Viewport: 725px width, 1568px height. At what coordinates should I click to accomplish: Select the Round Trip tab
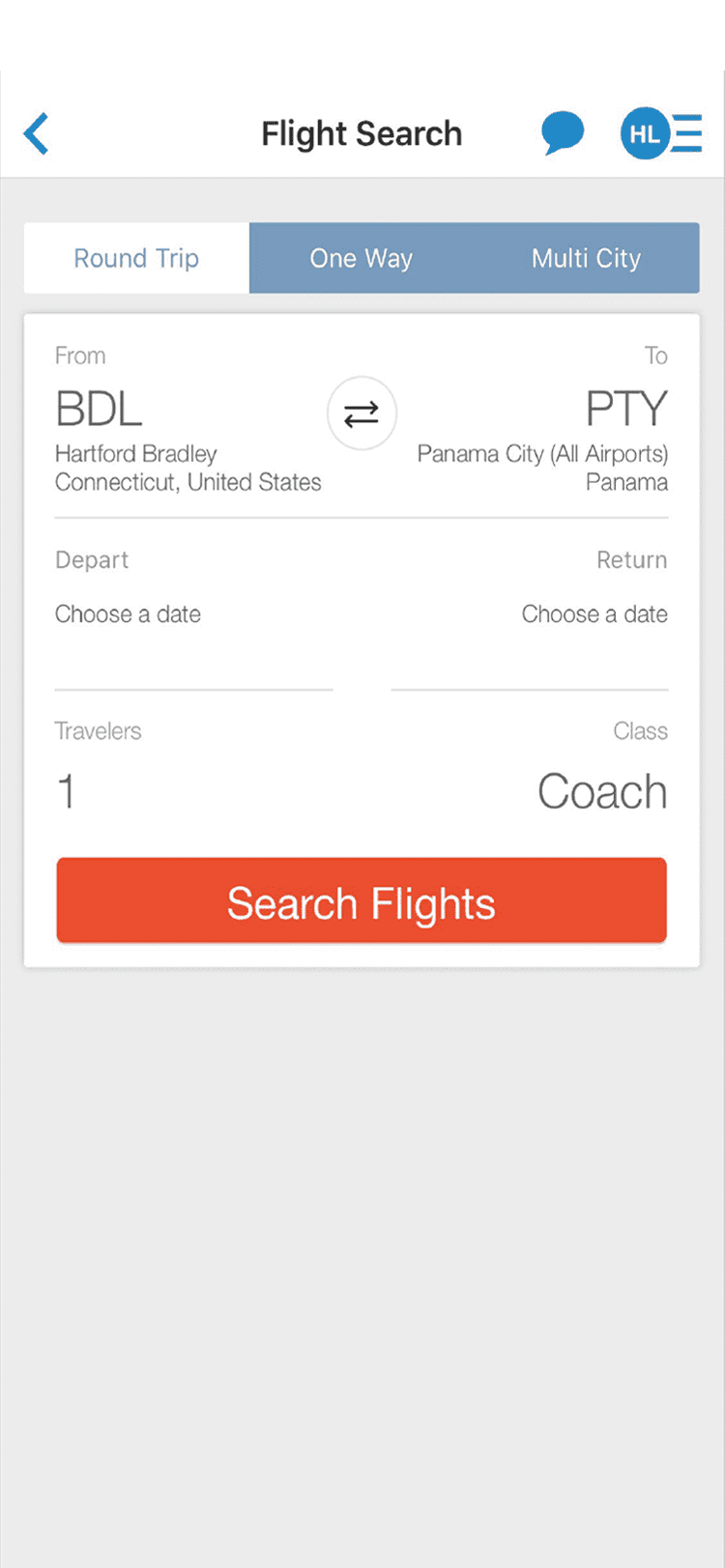(136, 258)
